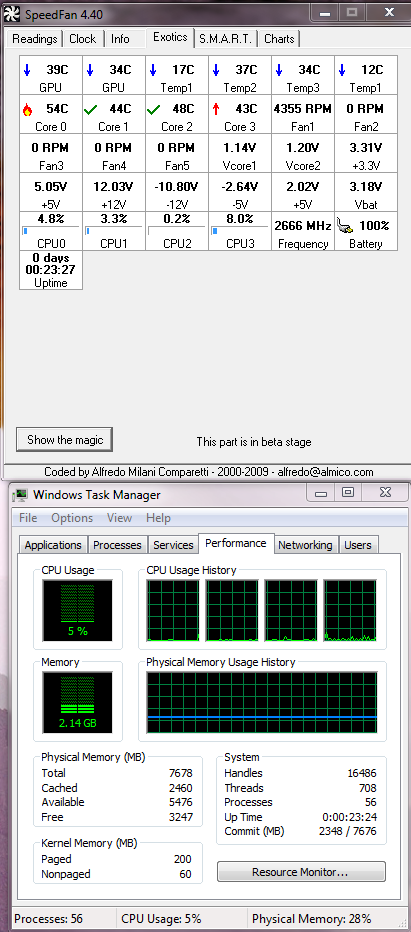Click the Task Manager title bar icon
411x932 pixels.
coord(21,495)
